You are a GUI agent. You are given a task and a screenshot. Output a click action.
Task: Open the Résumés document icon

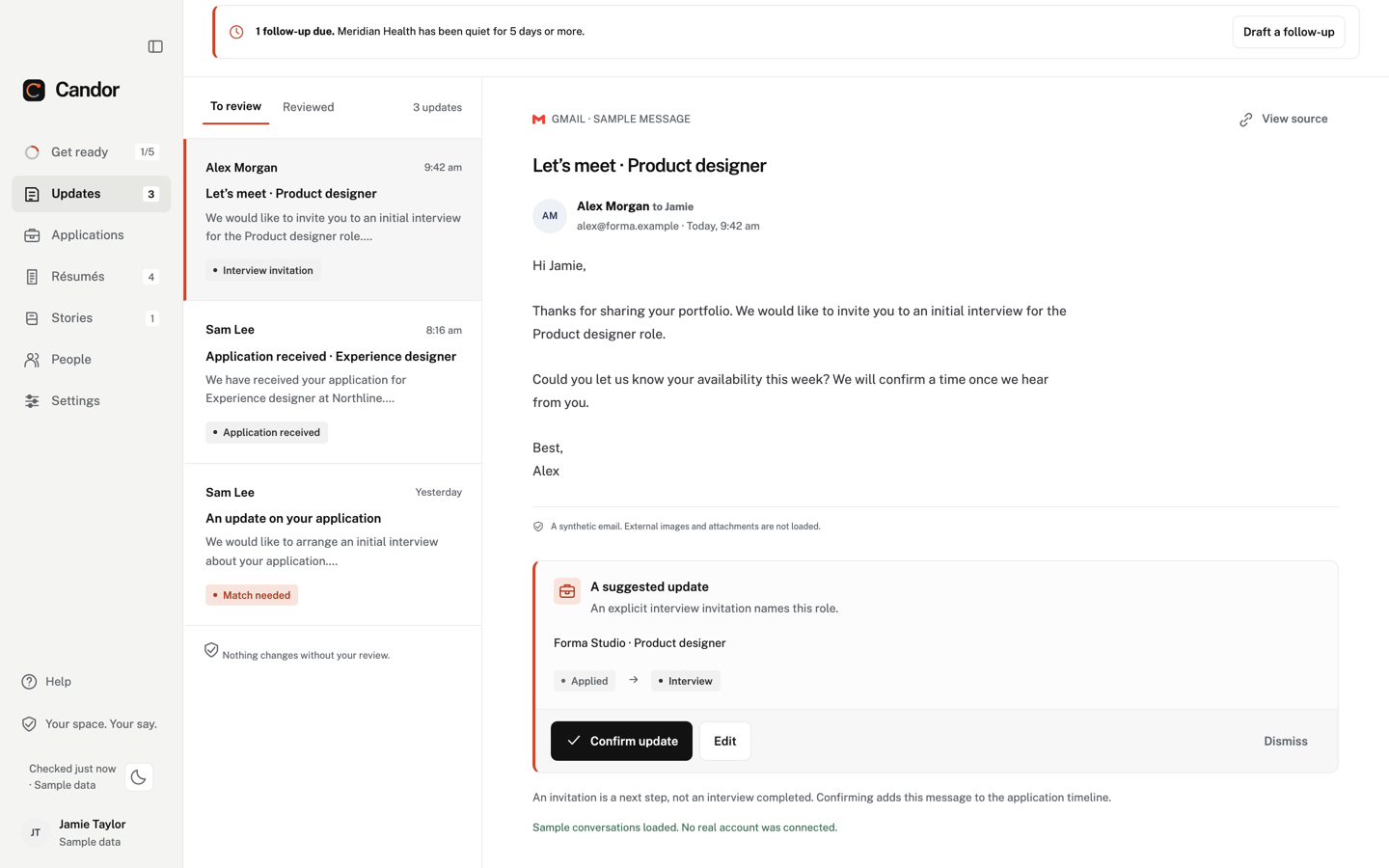point(32,277)
